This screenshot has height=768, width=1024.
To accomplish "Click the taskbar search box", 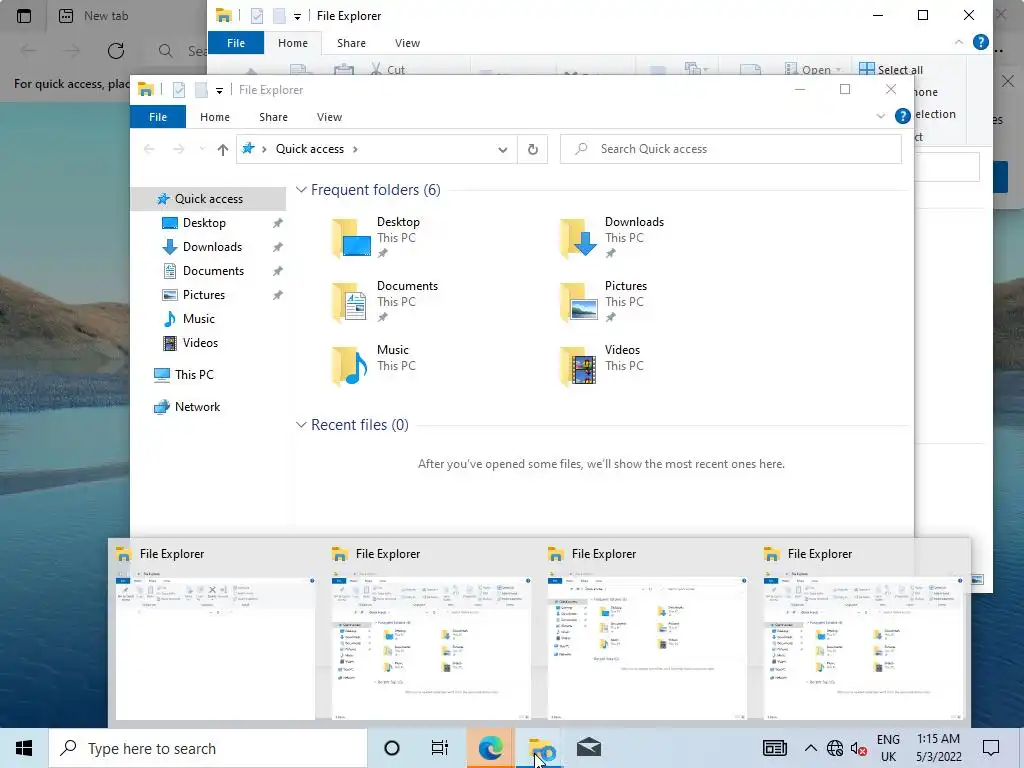I will pos(208,748).
